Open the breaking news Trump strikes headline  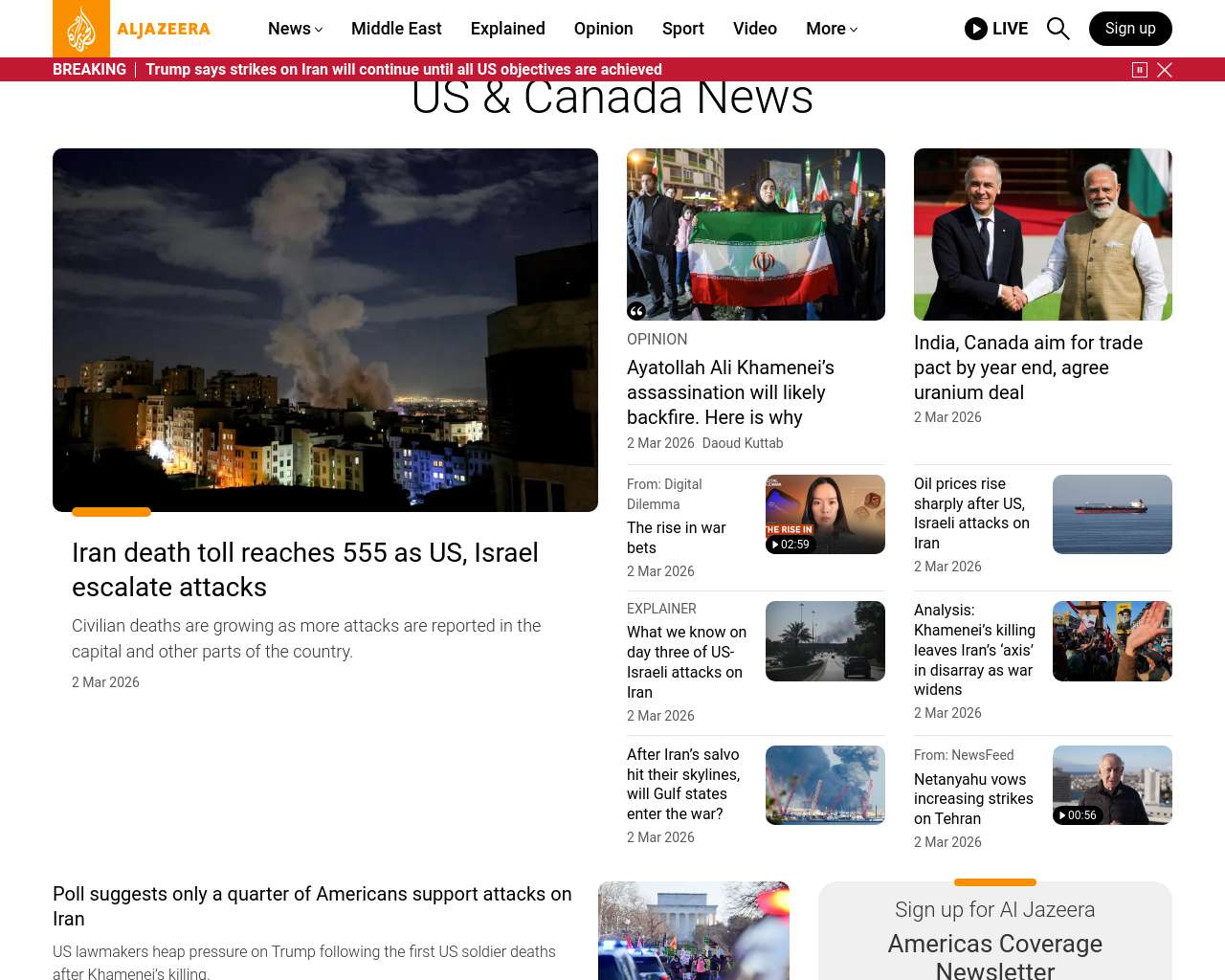pos(403,70)
